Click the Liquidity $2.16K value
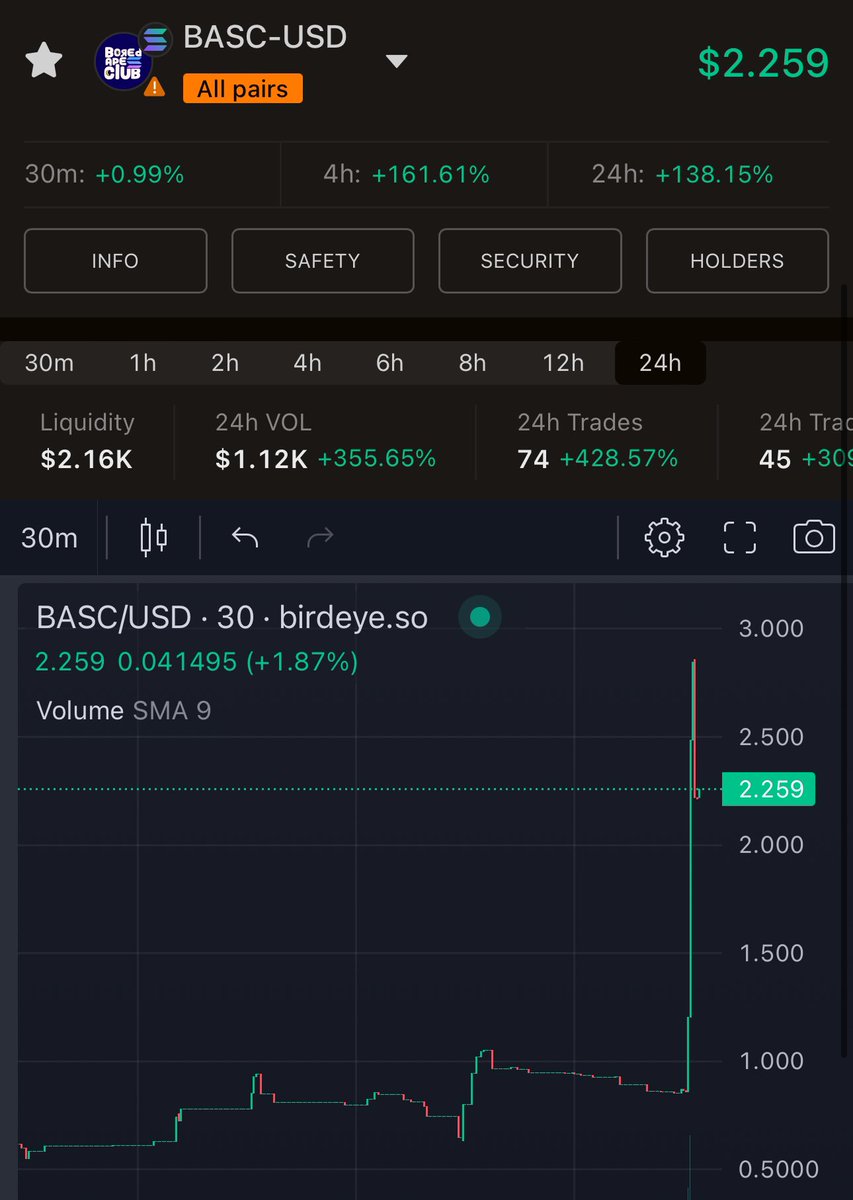This screenshot has height=1200, width=853. [87, 460]
